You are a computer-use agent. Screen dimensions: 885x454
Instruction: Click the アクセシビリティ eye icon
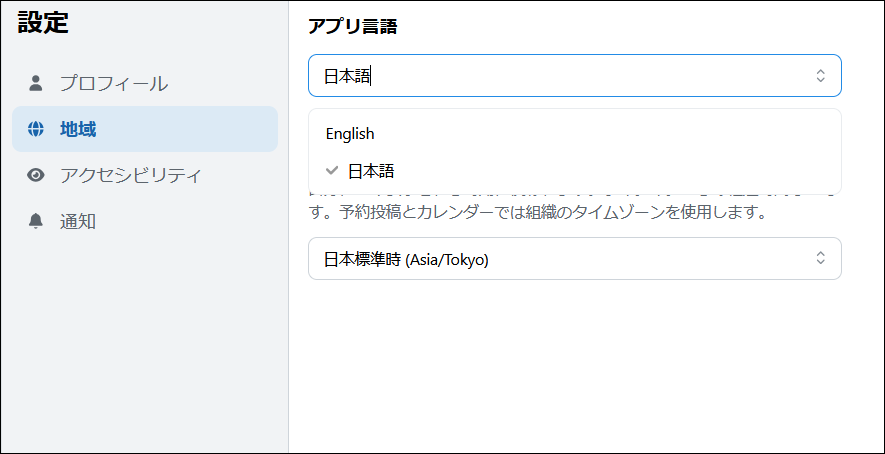pos(36,175)
